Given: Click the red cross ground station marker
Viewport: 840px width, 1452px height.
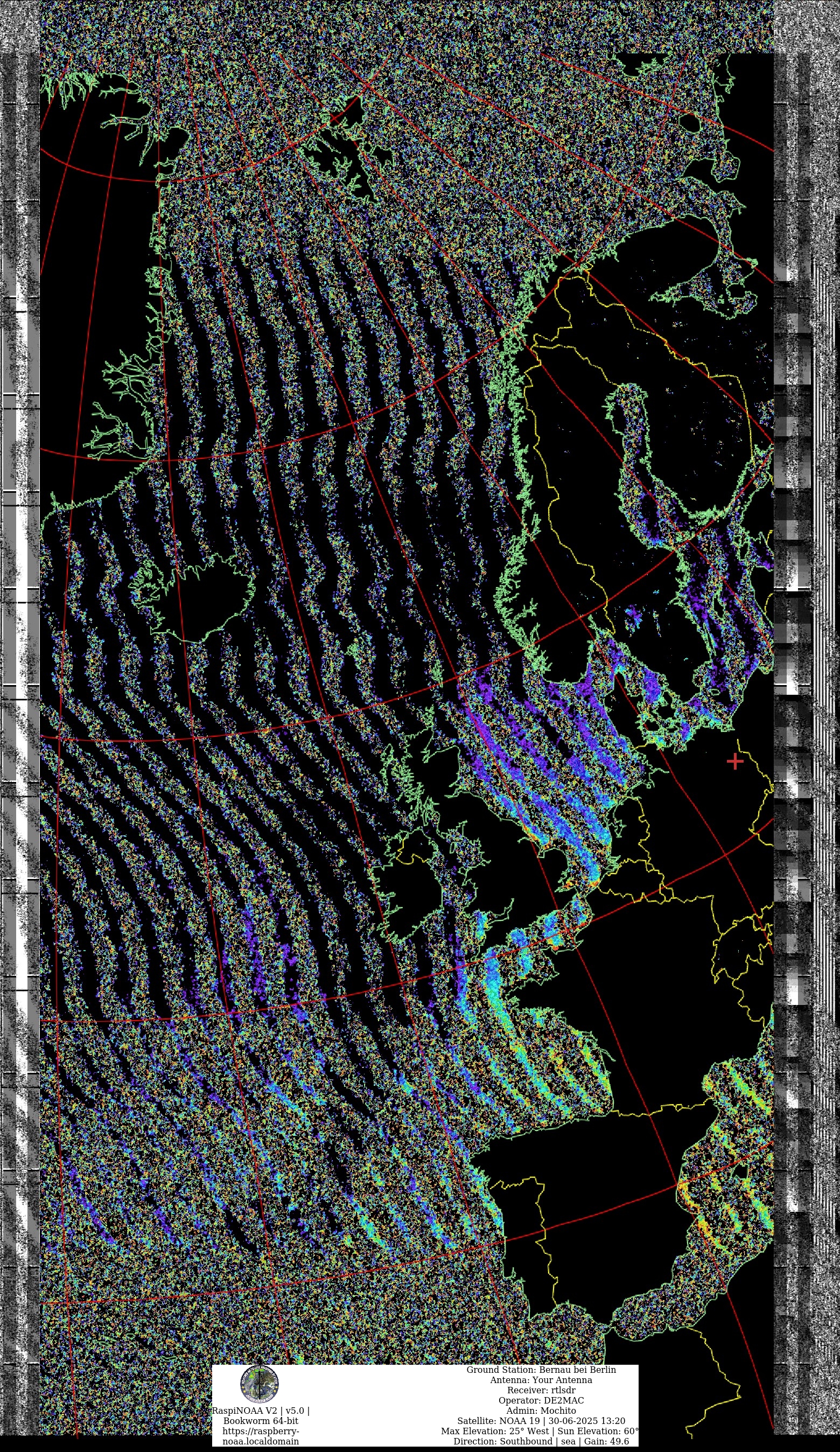Looking at the screenshot, I should [x=735, y=761].
